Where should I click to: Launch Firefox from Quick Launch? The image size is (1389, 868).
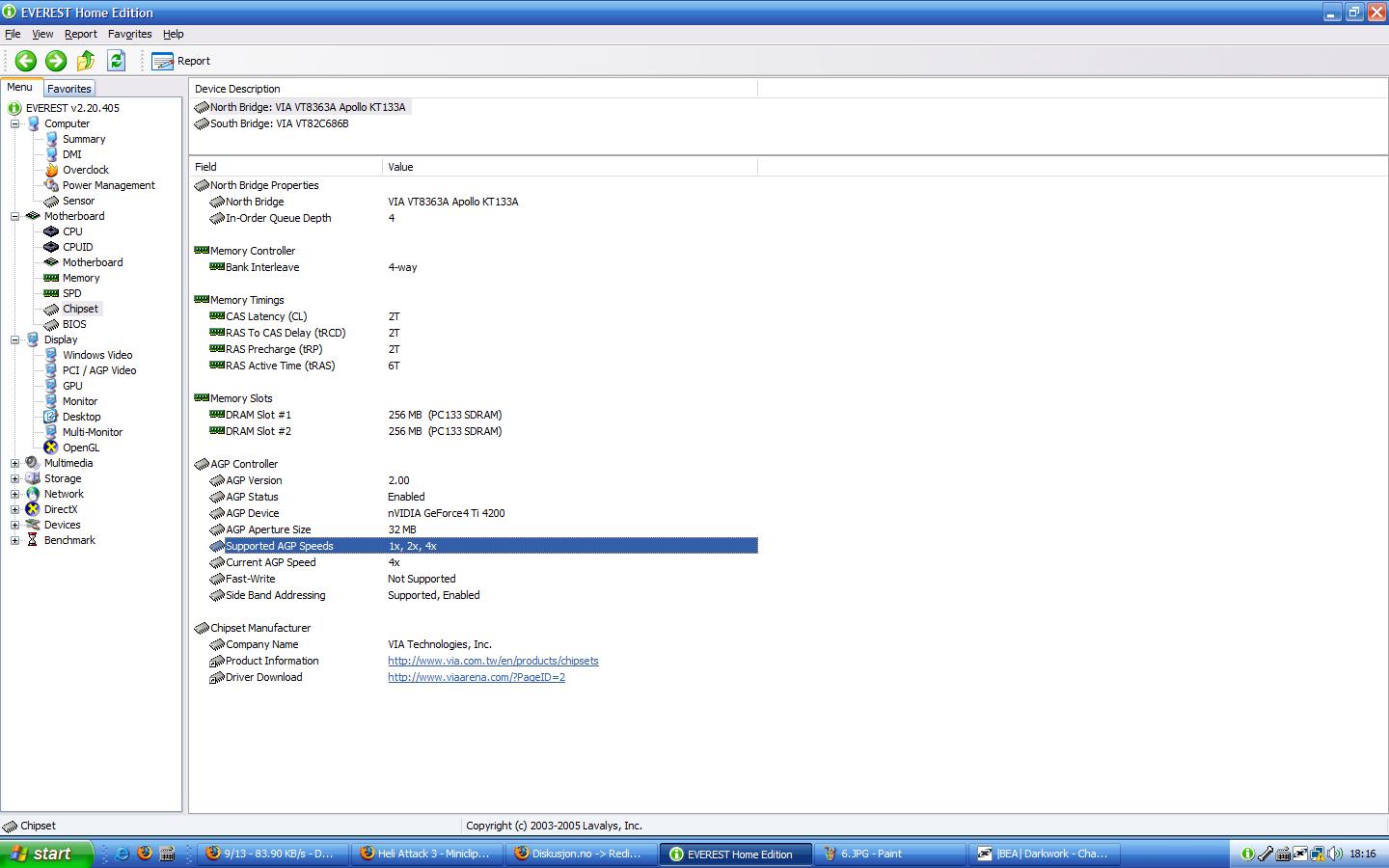tap(145, 854)
